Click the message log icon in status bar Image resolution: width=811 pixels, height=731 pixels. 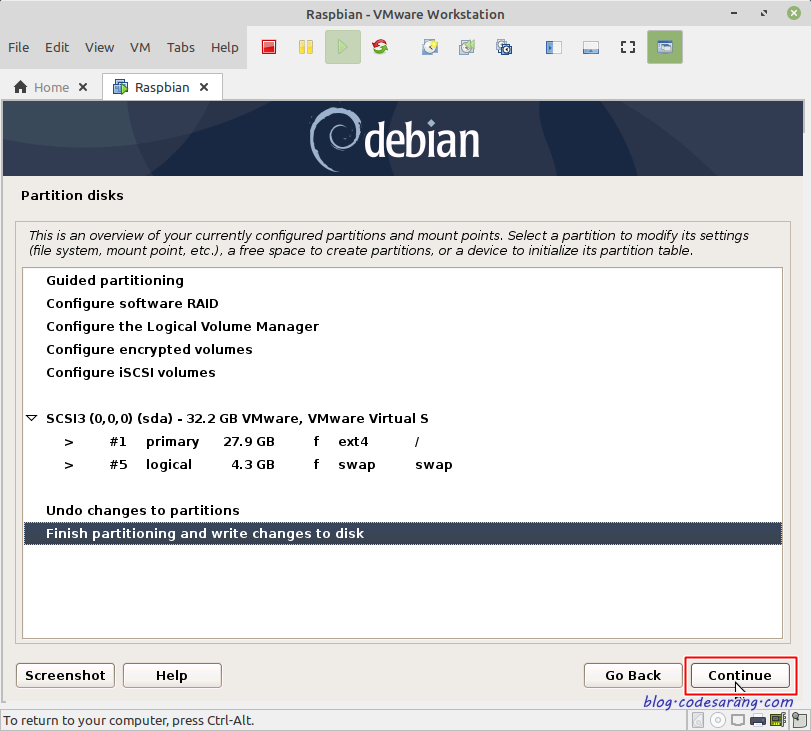[x=799, y=720]
